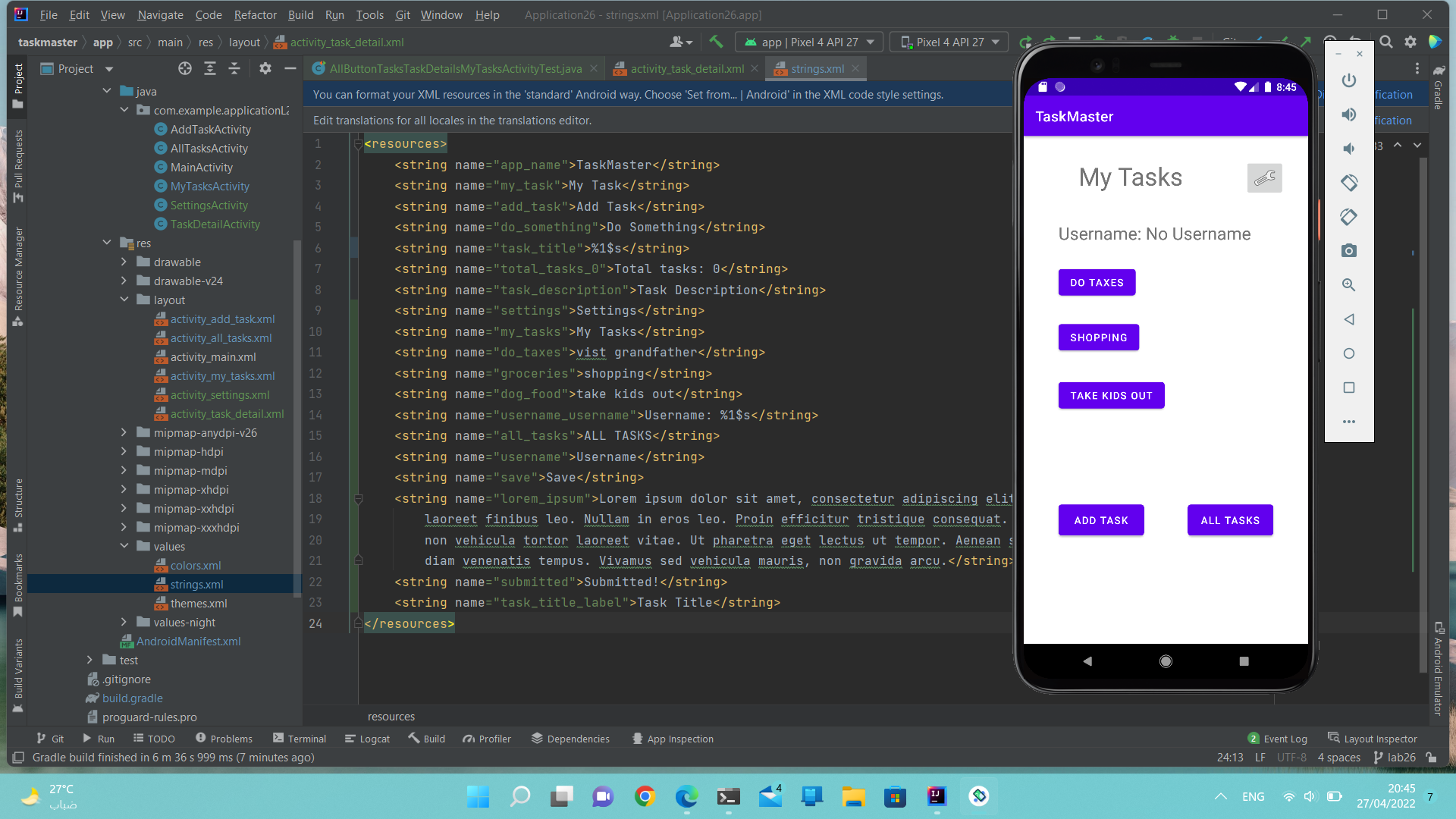The height and width of the screenshot is (819, 1456).
Task: Click the emulator power button icon
Action: [1349, 80]
